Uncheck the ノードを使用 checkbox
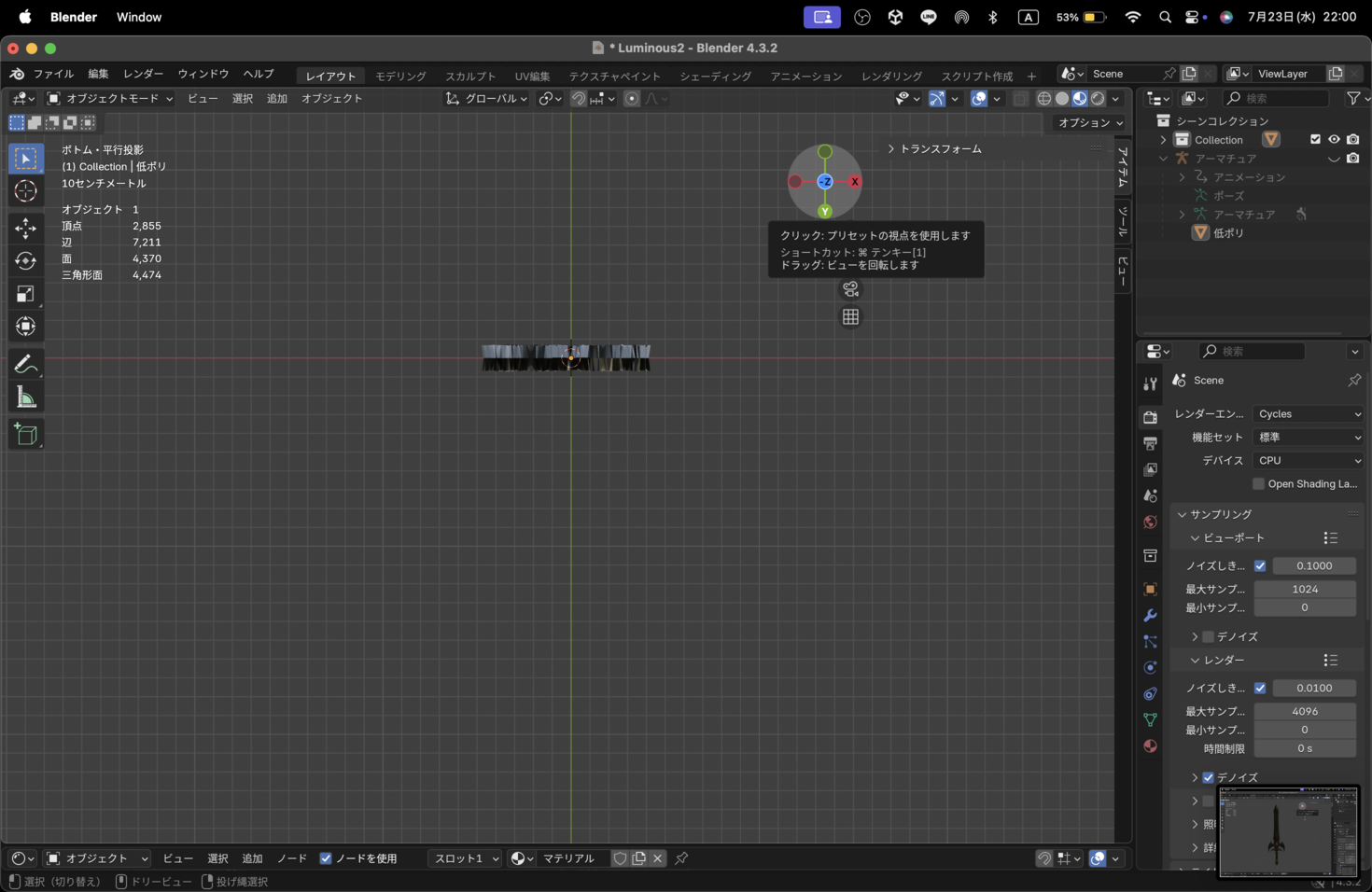 pos(326,858)
